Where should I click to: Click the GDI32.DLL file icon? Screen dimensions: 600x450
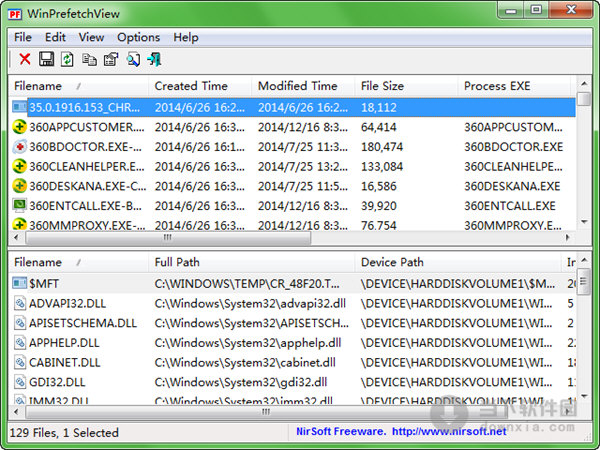(20, 382)
